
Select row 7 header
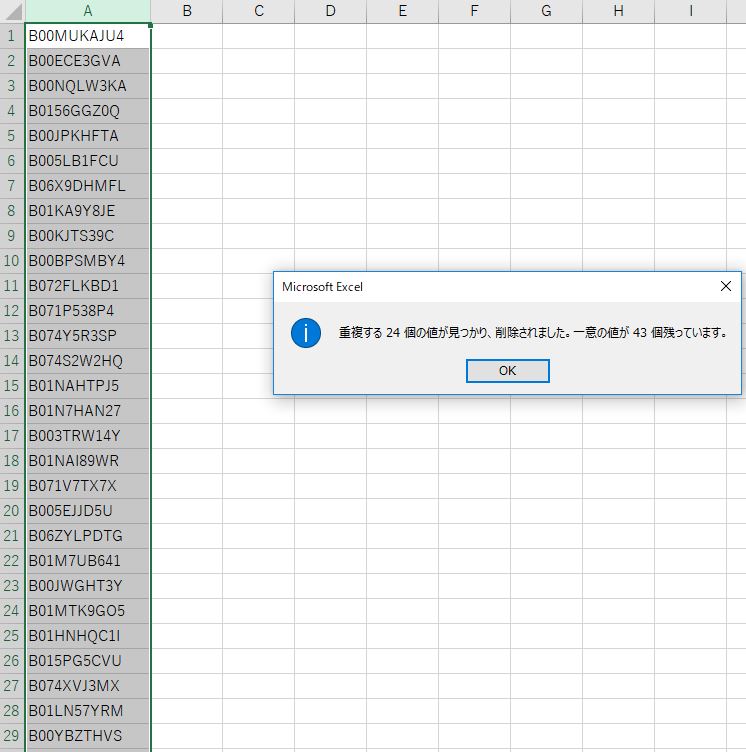point(12,186)
